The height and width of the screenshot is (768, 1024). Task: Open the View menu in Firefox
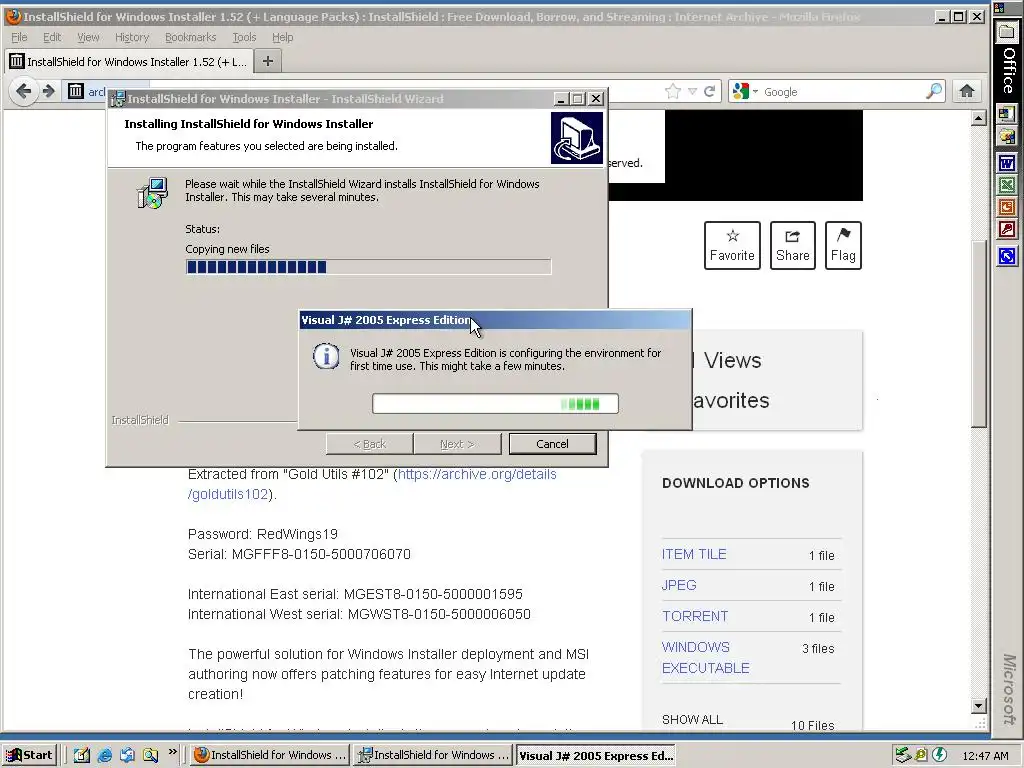click(x=88, y=37)
